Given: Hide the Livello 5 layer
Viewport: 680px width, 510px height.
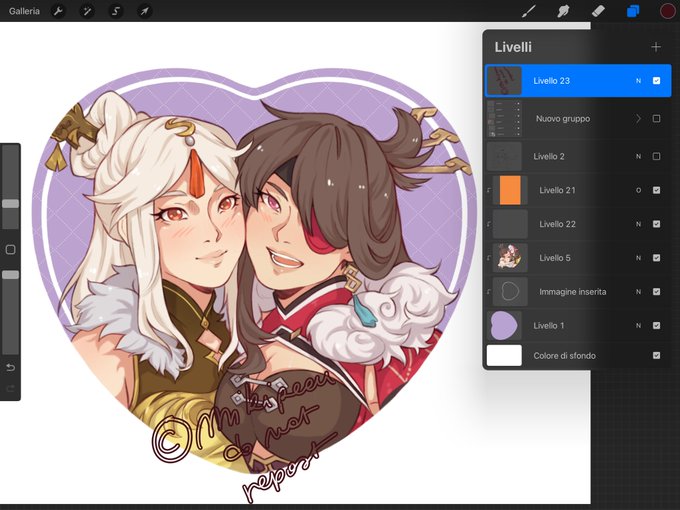Looking at the screenshot, I should pos(657,258).
